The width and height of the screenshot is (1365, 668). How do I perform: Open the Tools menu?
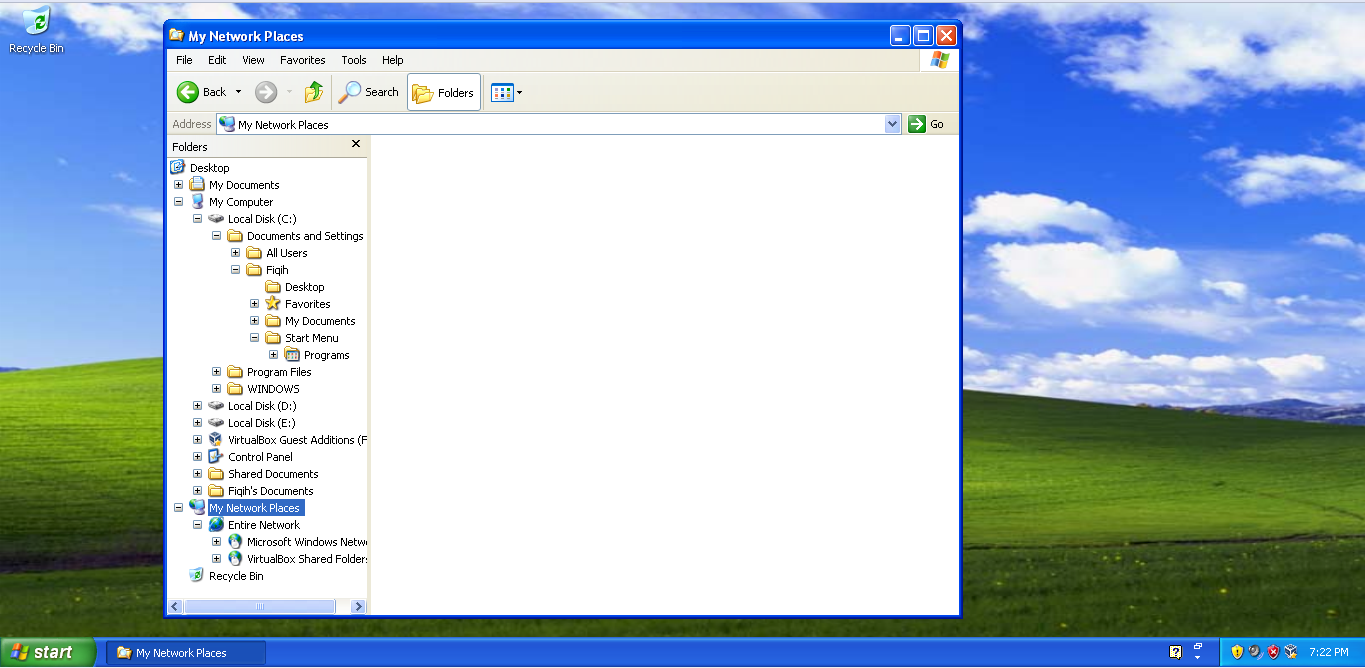[x=354, y=60]
